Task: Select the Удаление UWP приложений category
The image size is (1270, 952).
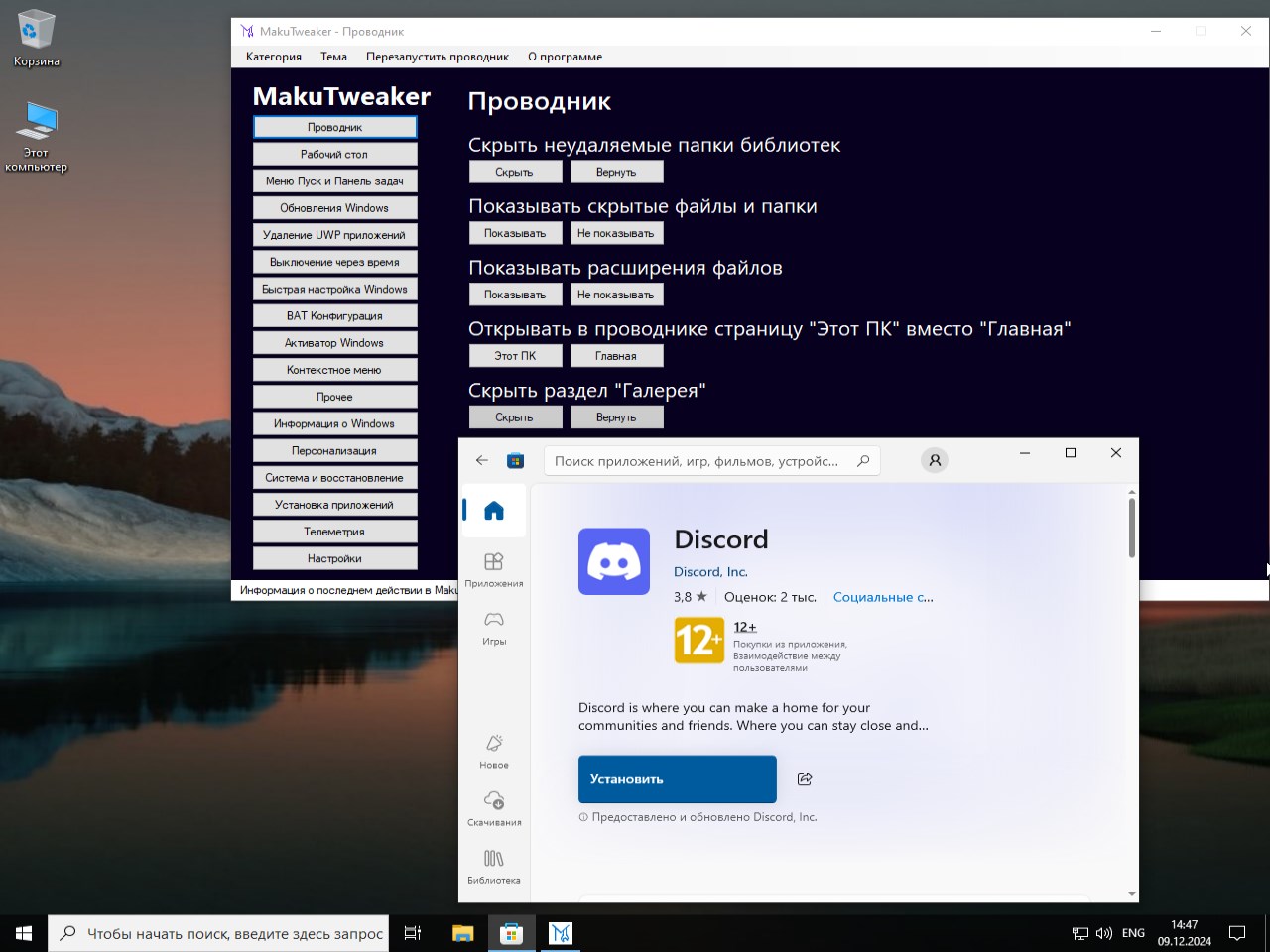Action: tap(335, 235)
